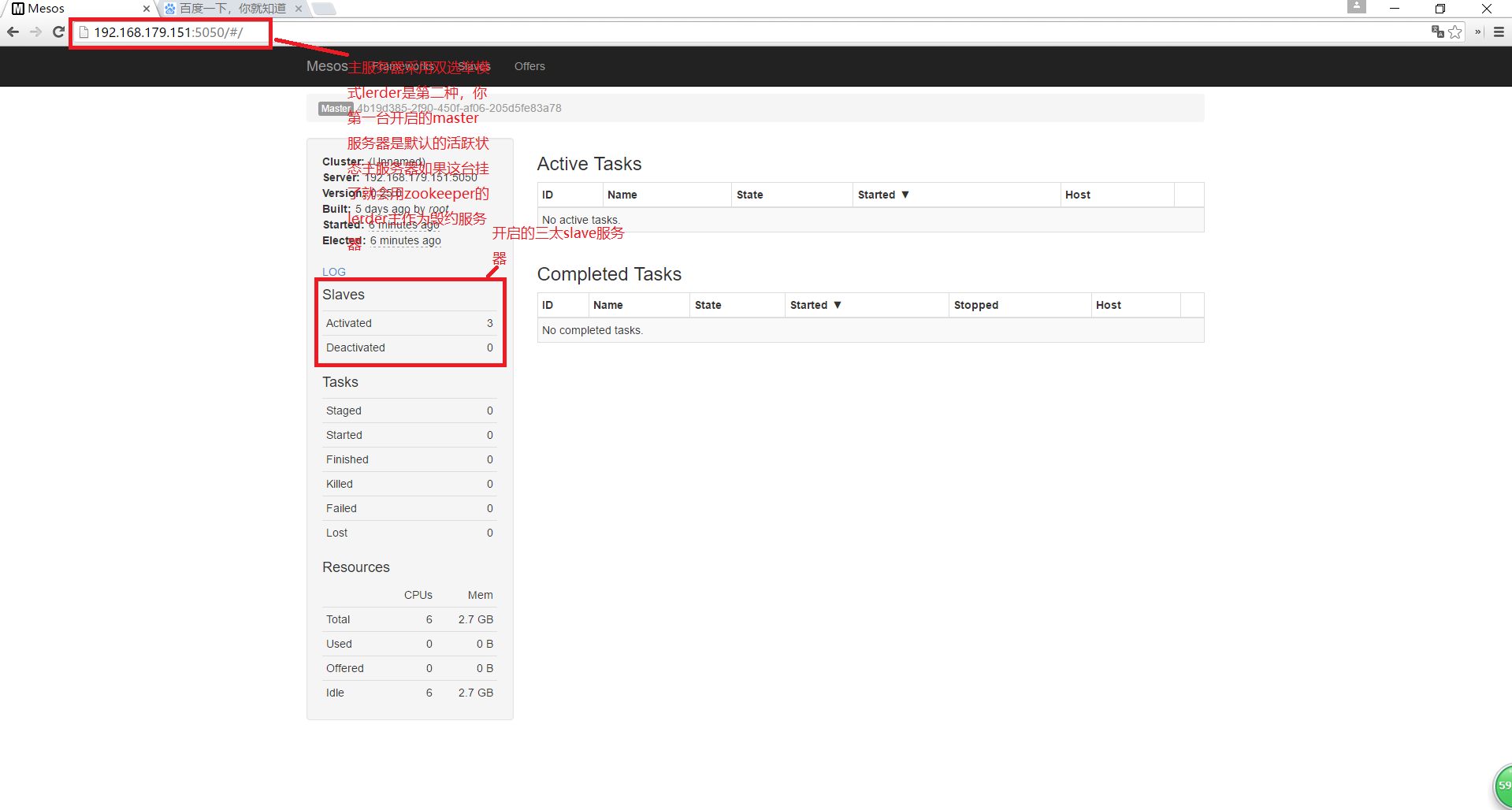Click the Elected '6 minutes ago' timestamp
This screenshot has height=810, width=1512.
[406, 240]
